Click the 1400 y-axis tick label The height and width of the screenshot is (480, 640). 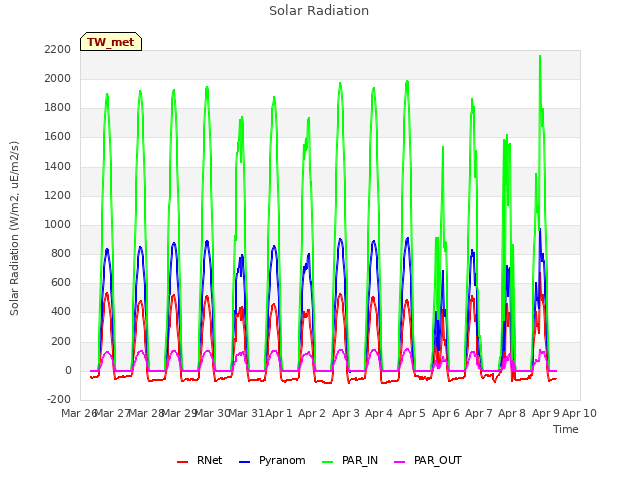coord(58,166)
